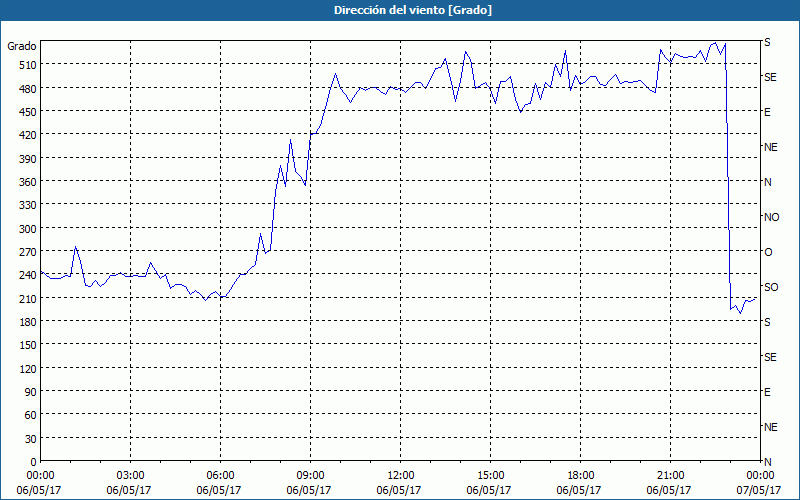Screen dimensions: 800x500
Task: Click the 180 degree axis label
Action: tap(29, 321)
